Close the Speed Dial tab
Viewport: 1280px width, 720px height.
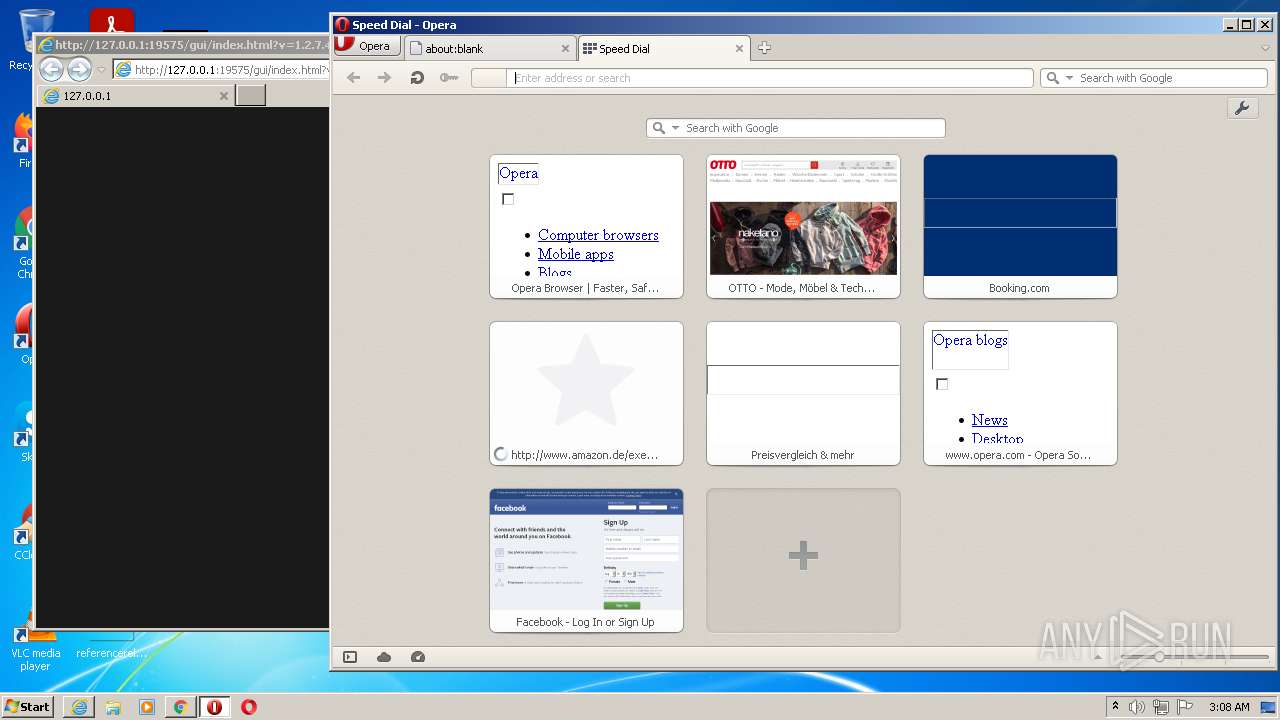[x=740, y=48]
